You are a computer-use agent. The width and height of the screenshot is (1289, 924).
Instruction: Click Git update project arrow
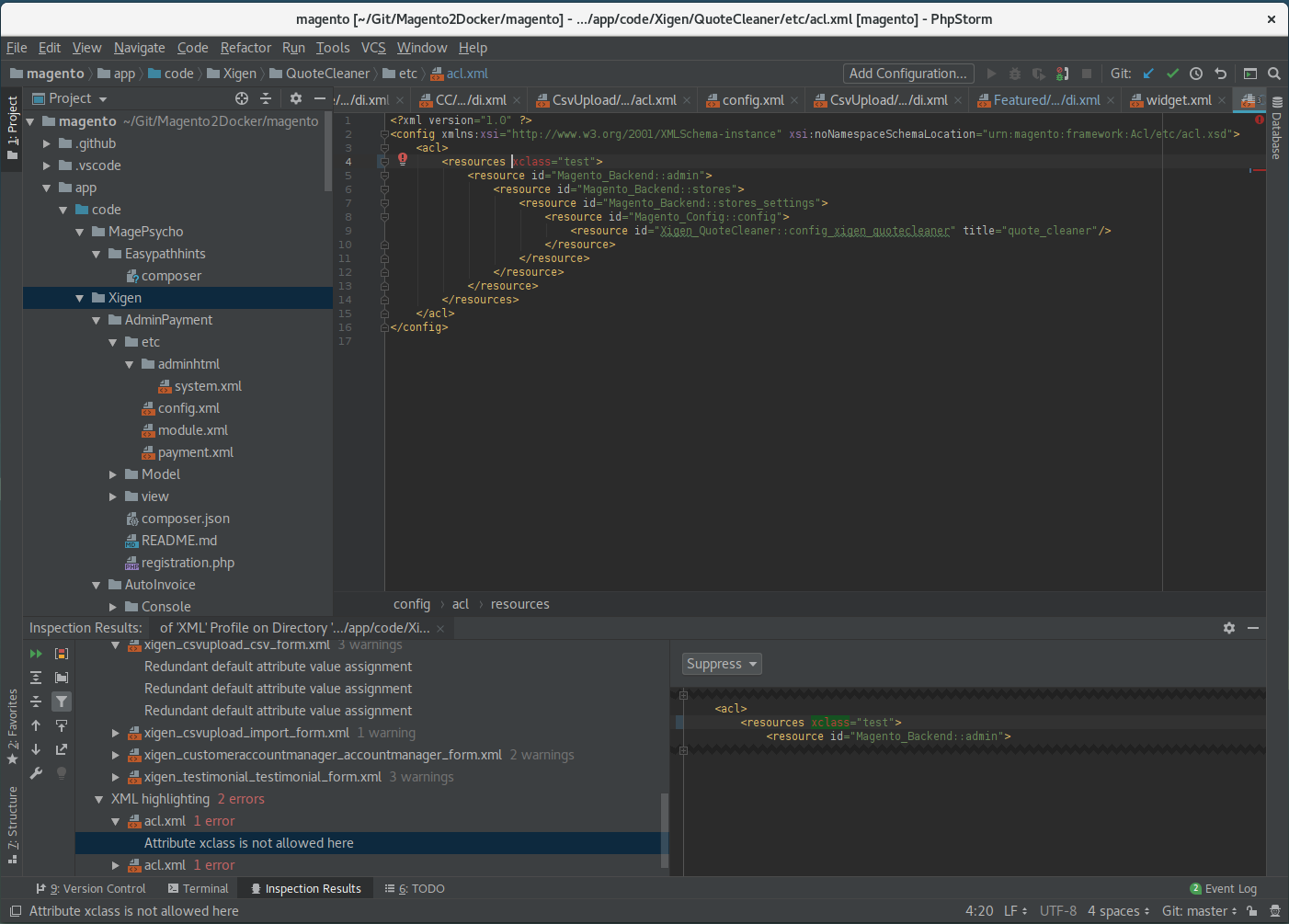[x=1148, y=74]
